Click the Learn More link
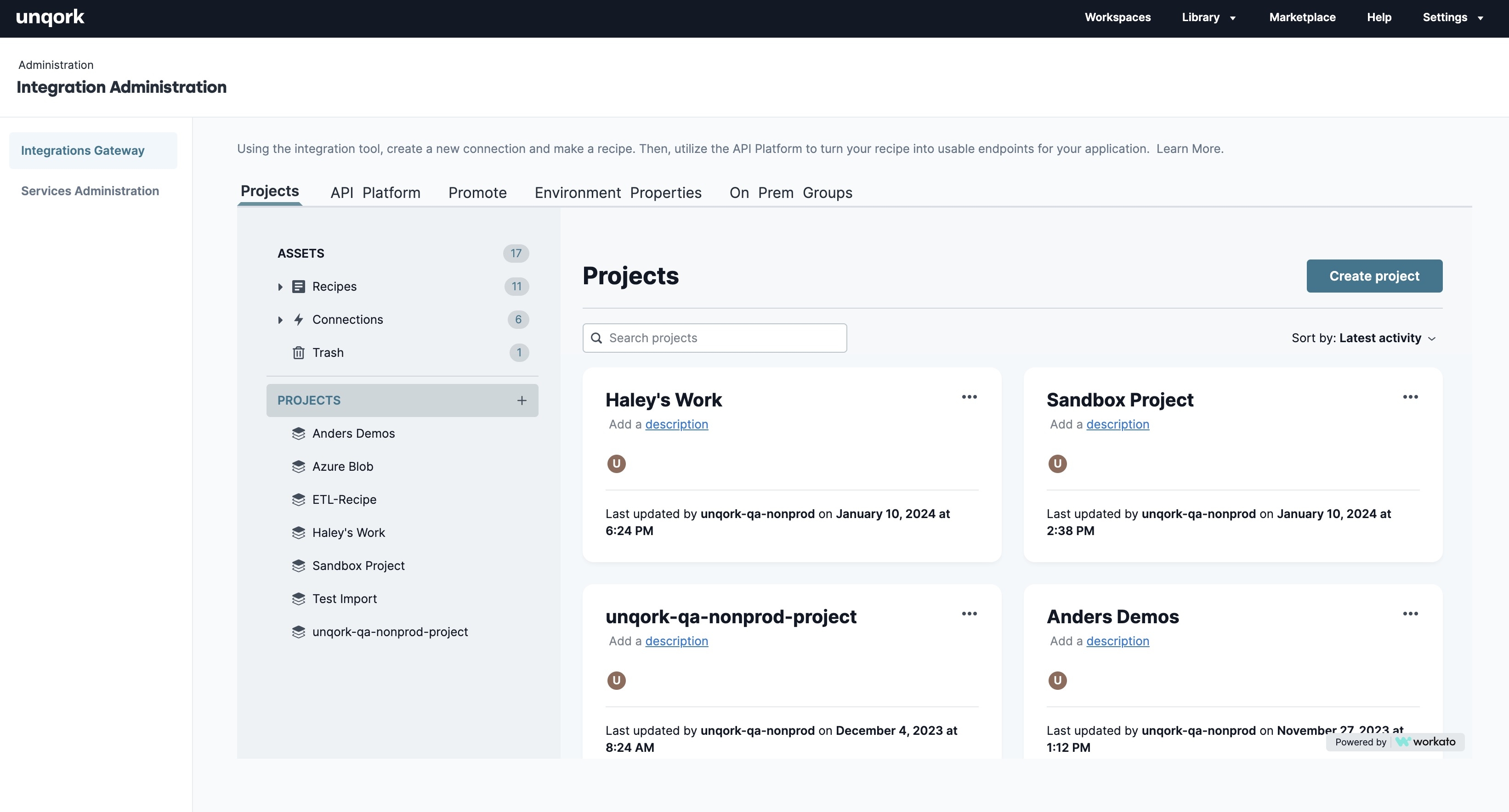The height and width of the screenshot is (812, 1509). (x=1190, y=149)
